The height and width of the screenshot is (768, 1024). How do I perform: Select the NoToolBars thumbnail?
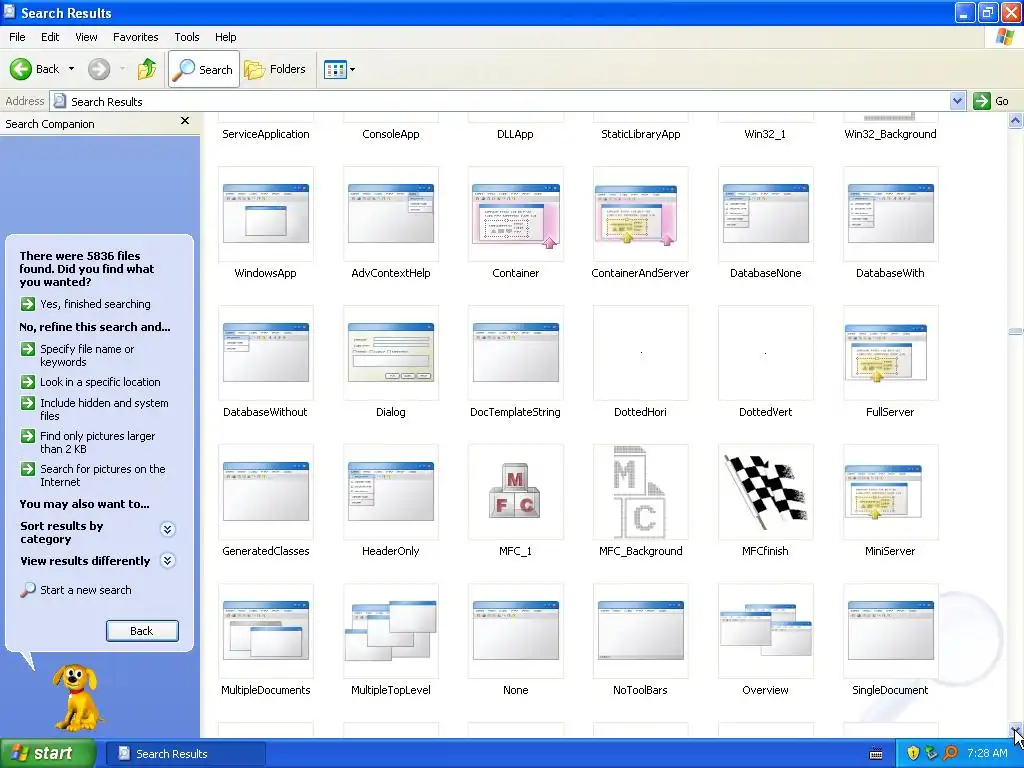point(640,631)
